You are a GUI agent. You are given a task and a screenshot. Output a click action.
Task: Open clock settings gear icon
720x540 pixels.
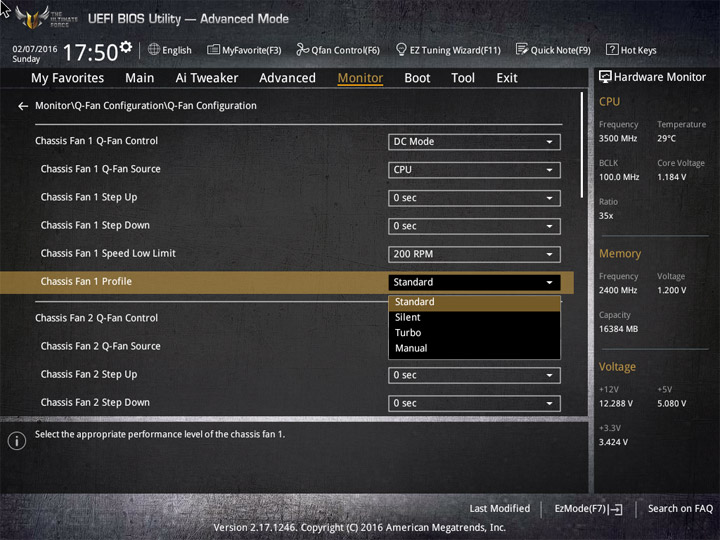(126, 47)
